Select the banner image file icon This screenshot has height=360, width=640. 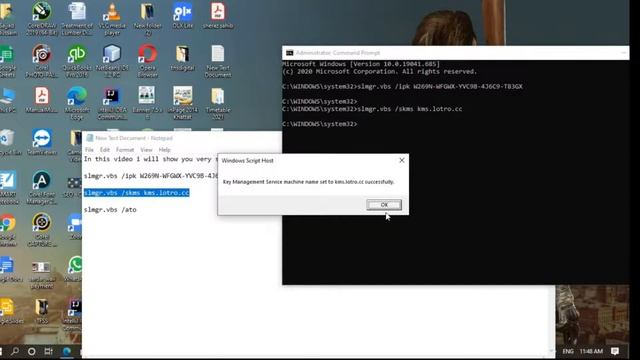[147, 103]
